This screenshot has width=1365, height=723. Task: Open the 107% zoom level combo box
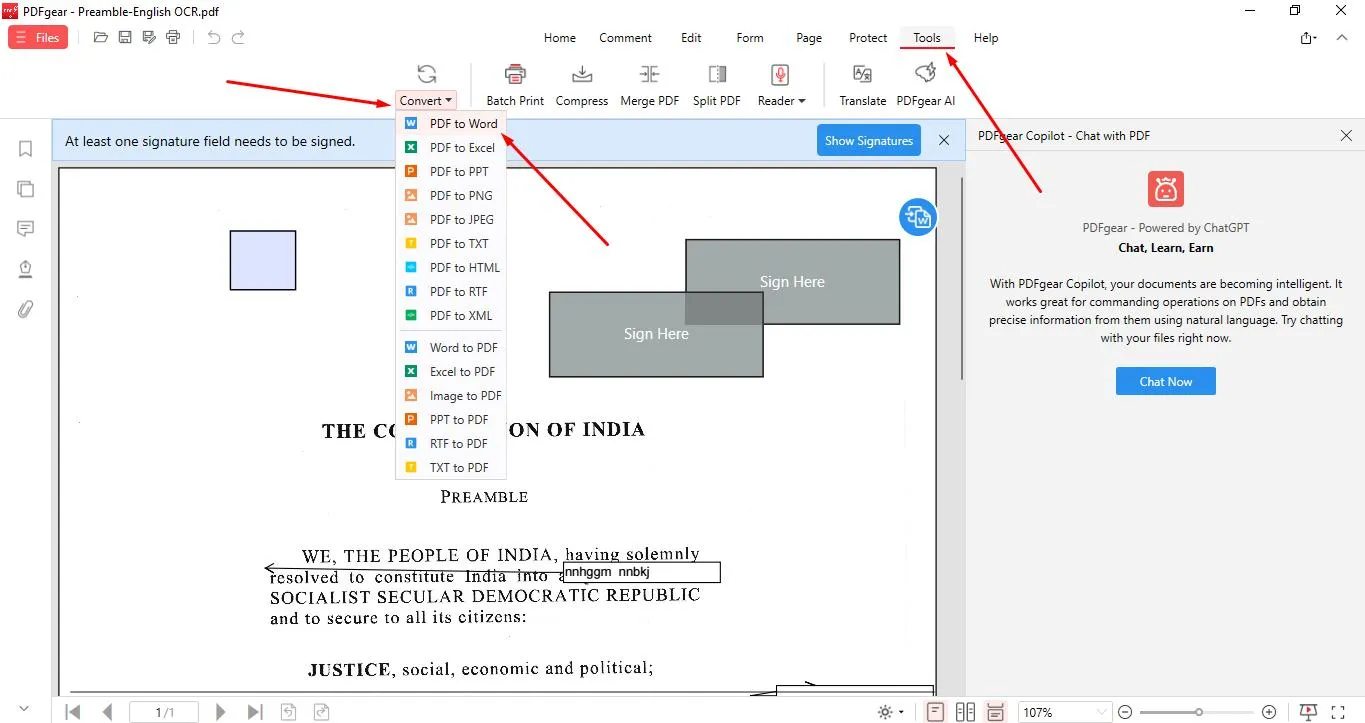[x=1064, y=712]
